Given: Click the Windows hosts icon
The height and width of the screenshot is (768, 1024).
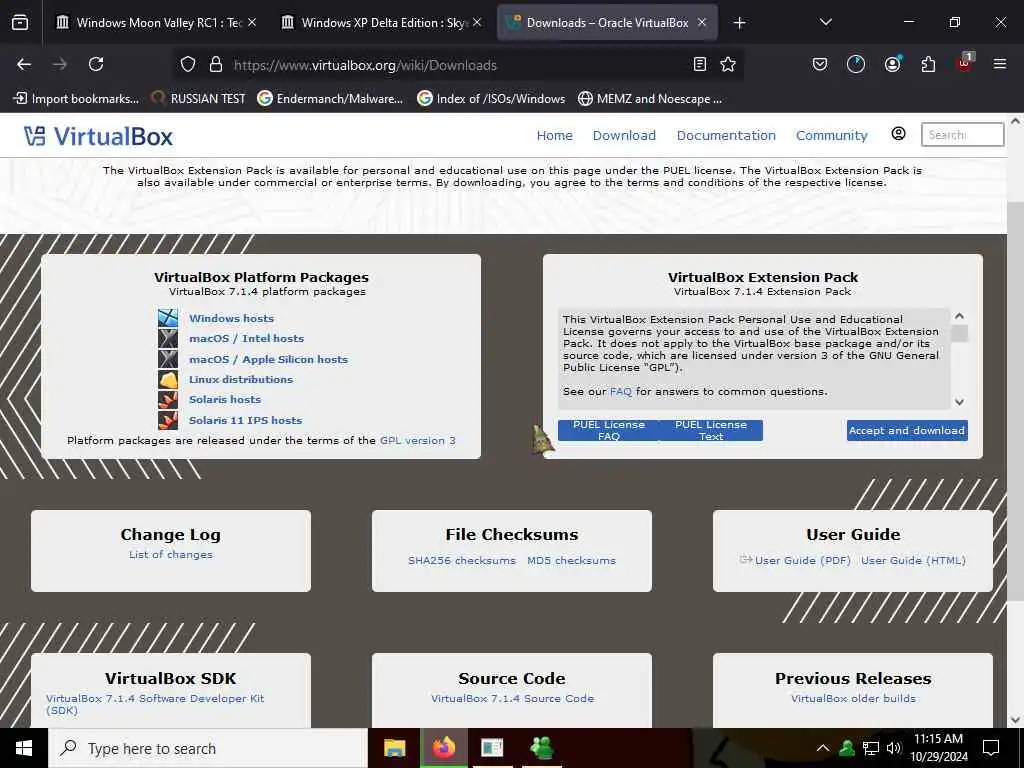Looking at the screenshot, I should [x=168, y=318].
